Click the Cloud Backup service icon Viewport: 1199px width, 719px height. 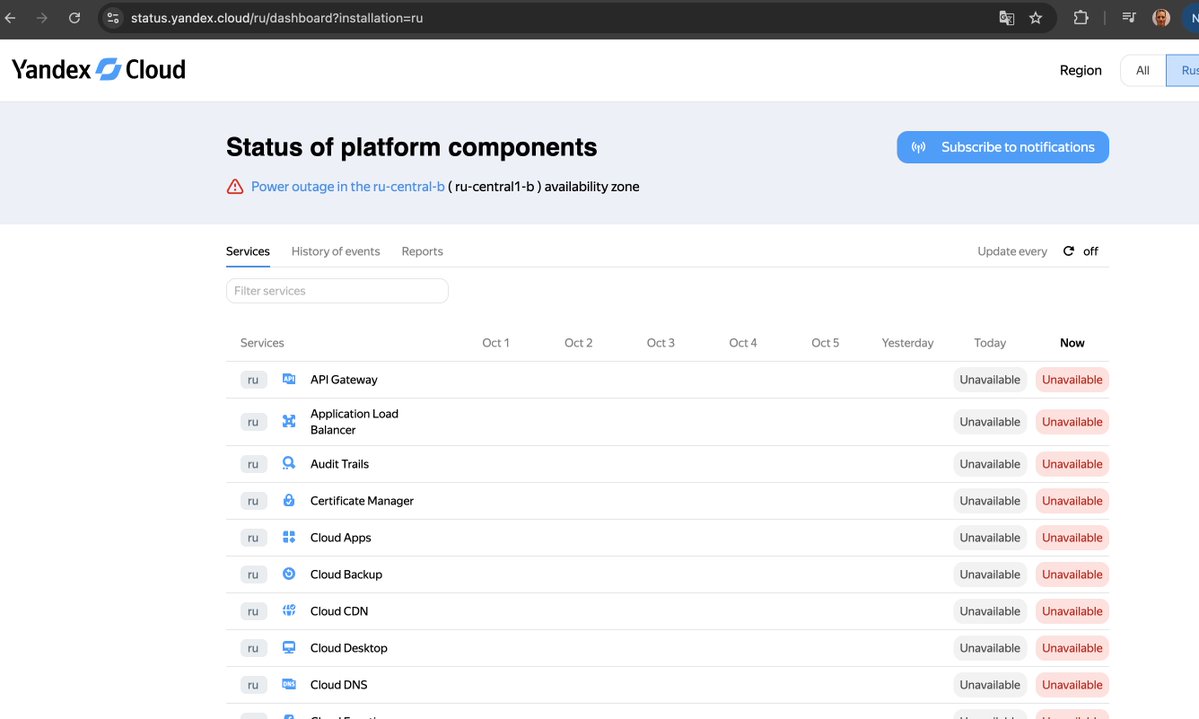pyautogui.click(x=288, y=574)
